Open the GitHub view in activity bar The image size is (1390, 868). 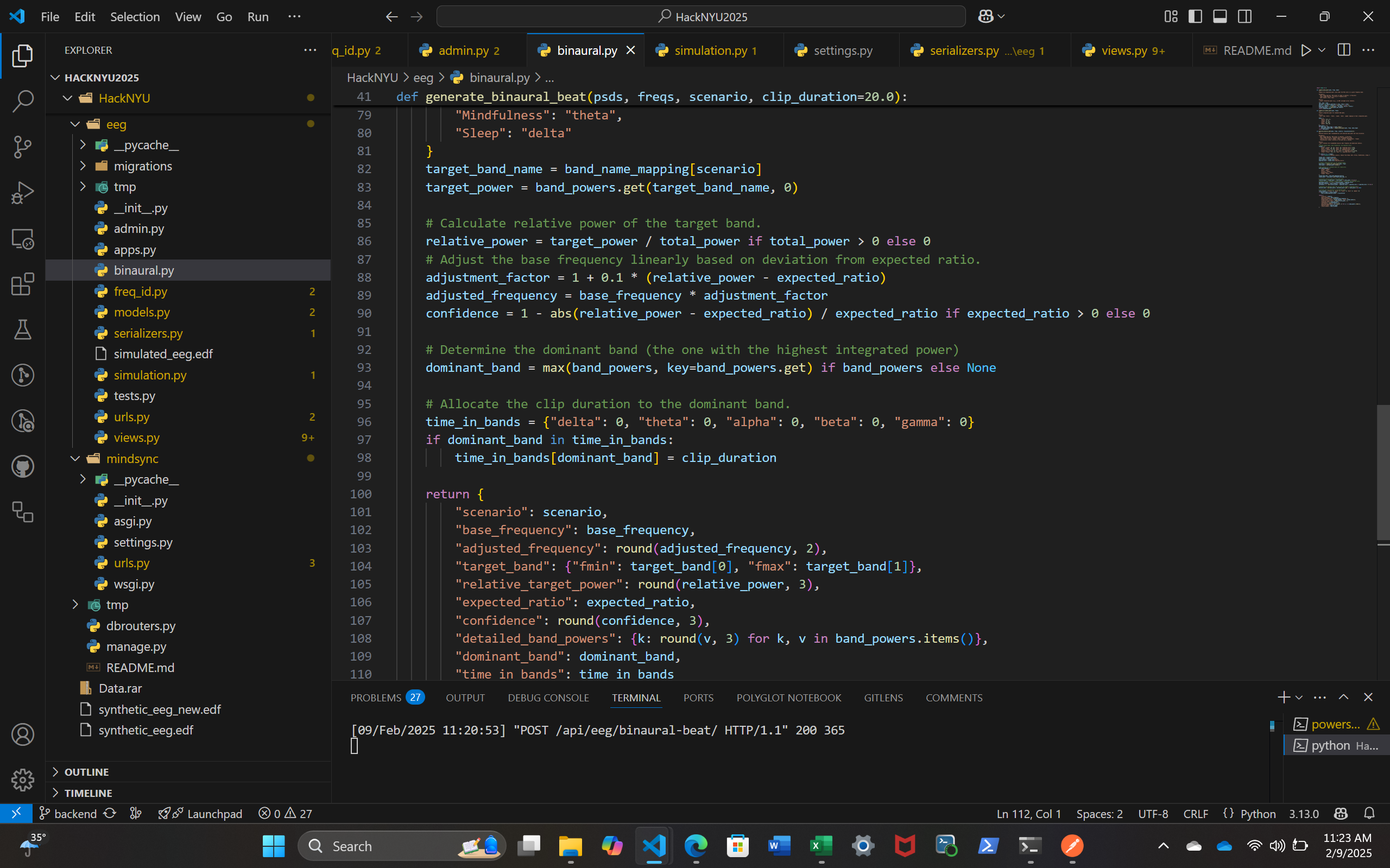[x=22, y=466]
